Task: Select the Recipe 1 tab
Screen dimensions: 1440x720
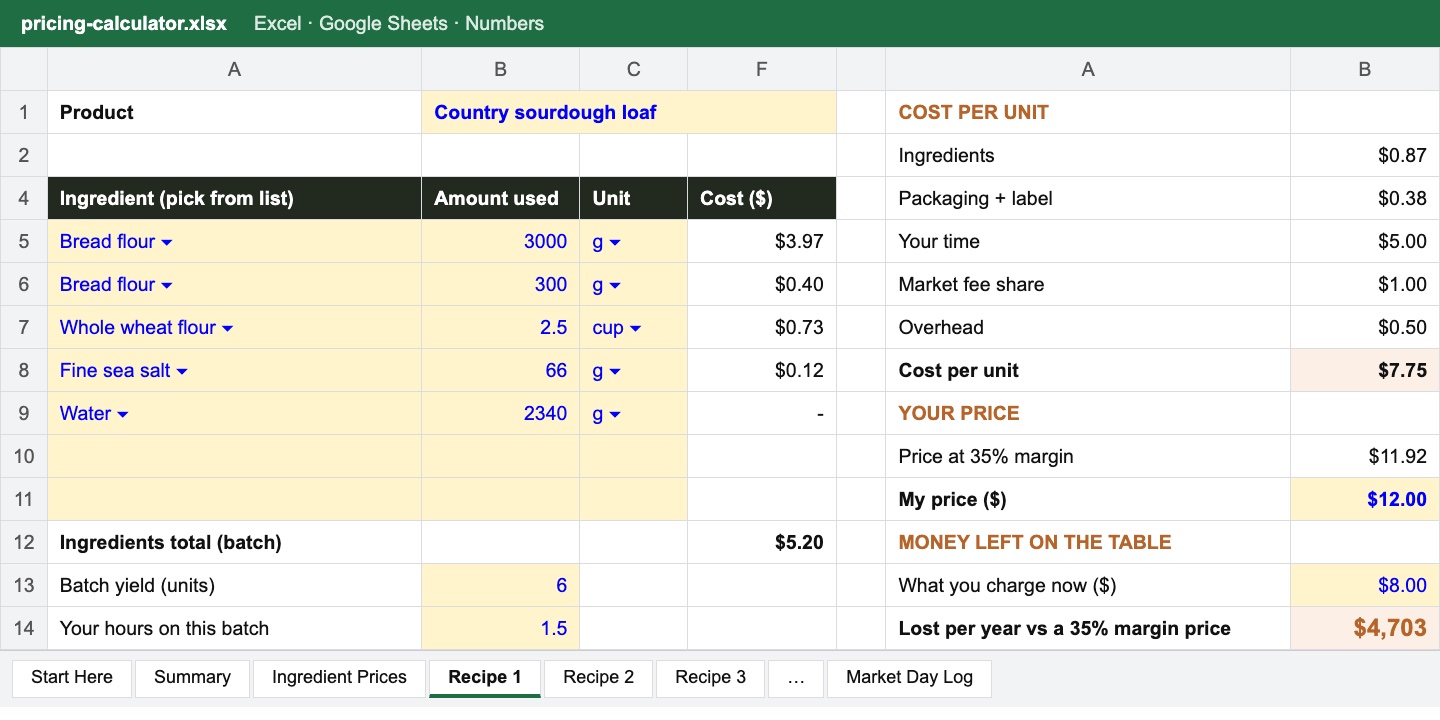Action: [x=485, y=677]
